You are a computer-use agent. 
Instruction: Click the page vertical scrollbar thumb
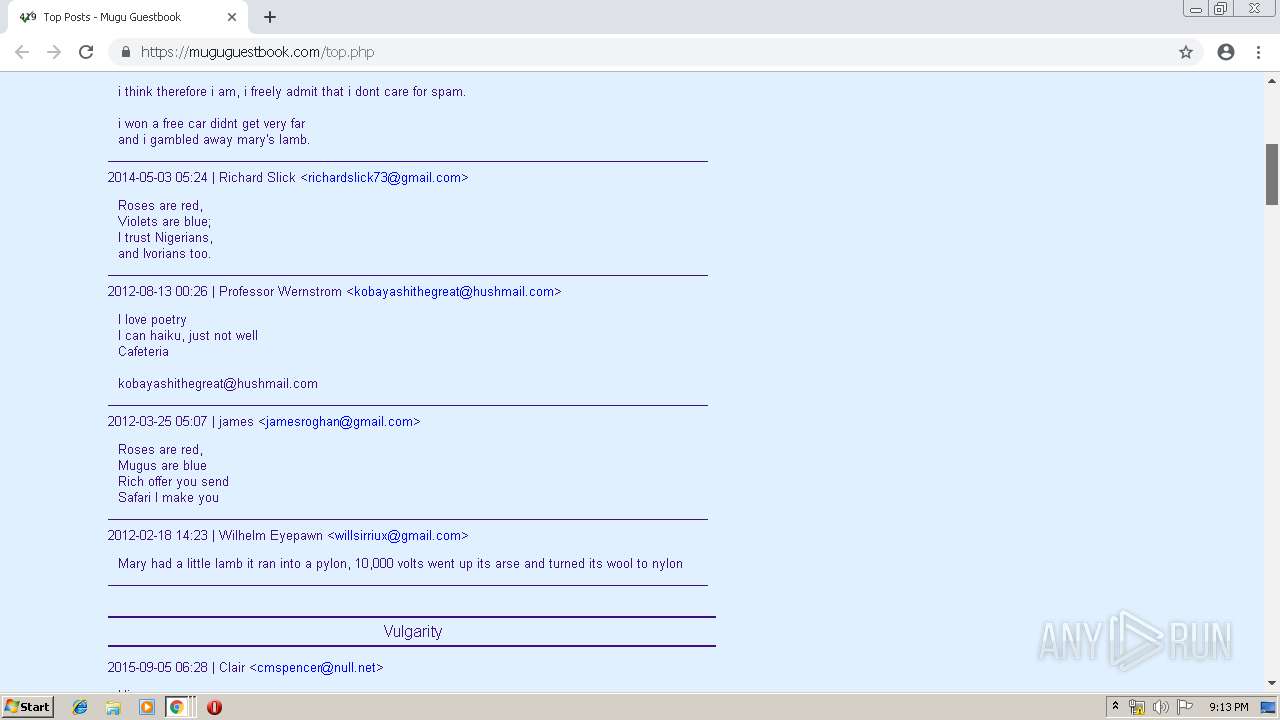(x=1272, y=174)
